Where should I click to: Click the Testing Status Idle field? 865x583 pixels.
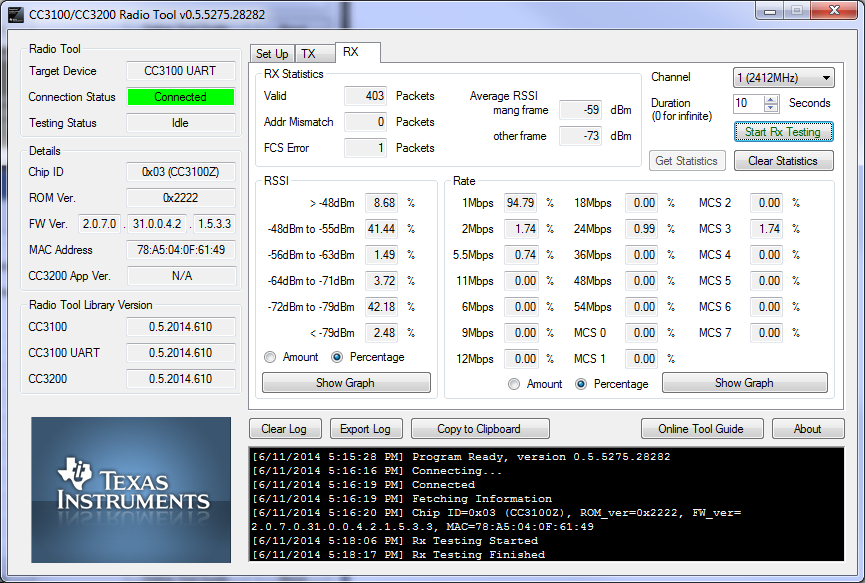click(x=181, y=123)
